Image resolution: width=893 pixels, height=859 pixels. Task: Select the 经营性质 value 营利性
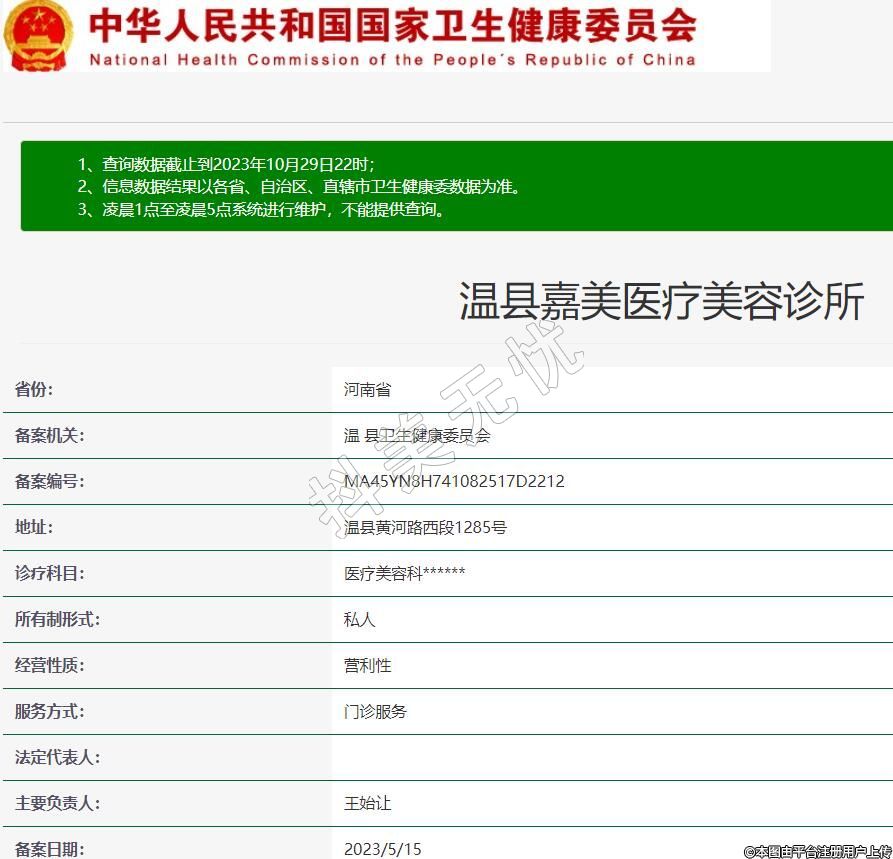click(x=368, y=665)
